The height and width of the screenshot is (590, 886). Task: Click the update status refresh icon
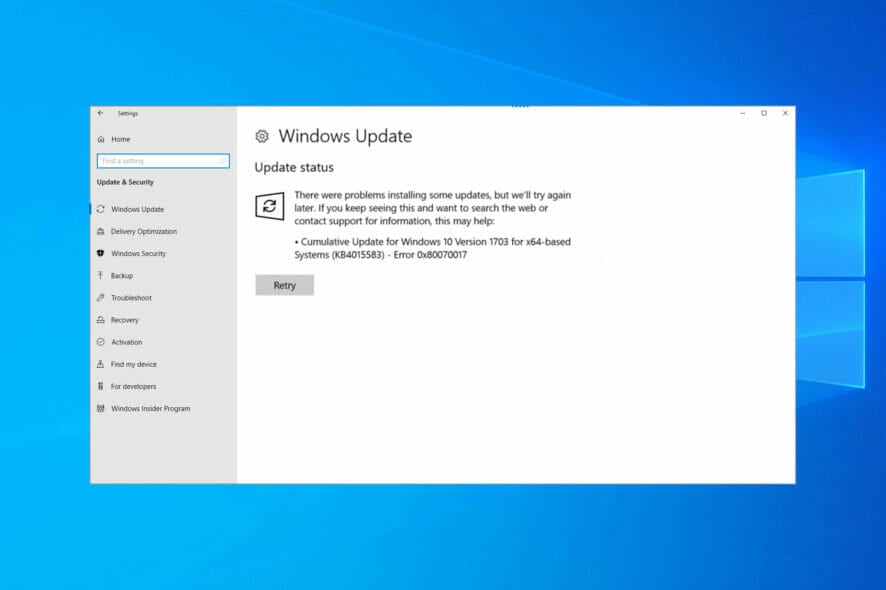pos(270,206)
